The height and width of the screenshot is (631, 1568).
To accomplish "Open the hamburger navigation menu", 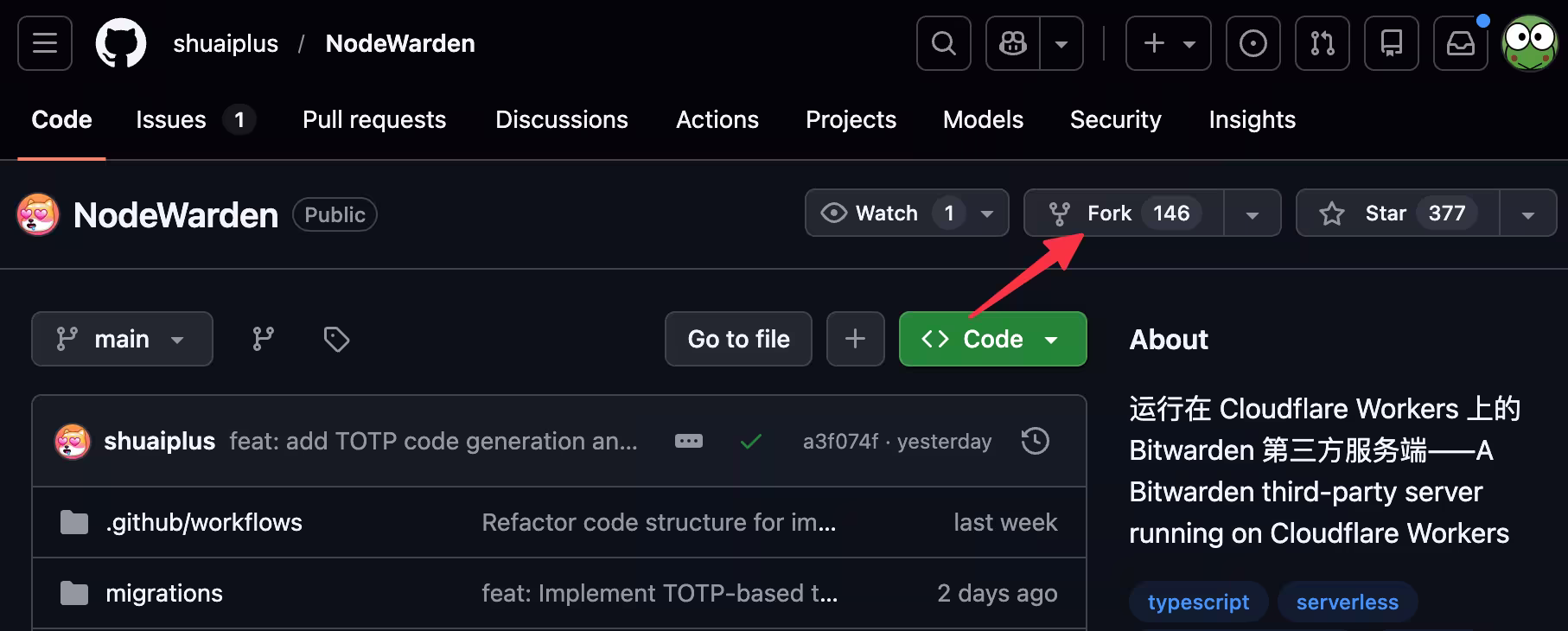I will click(45, 43).
